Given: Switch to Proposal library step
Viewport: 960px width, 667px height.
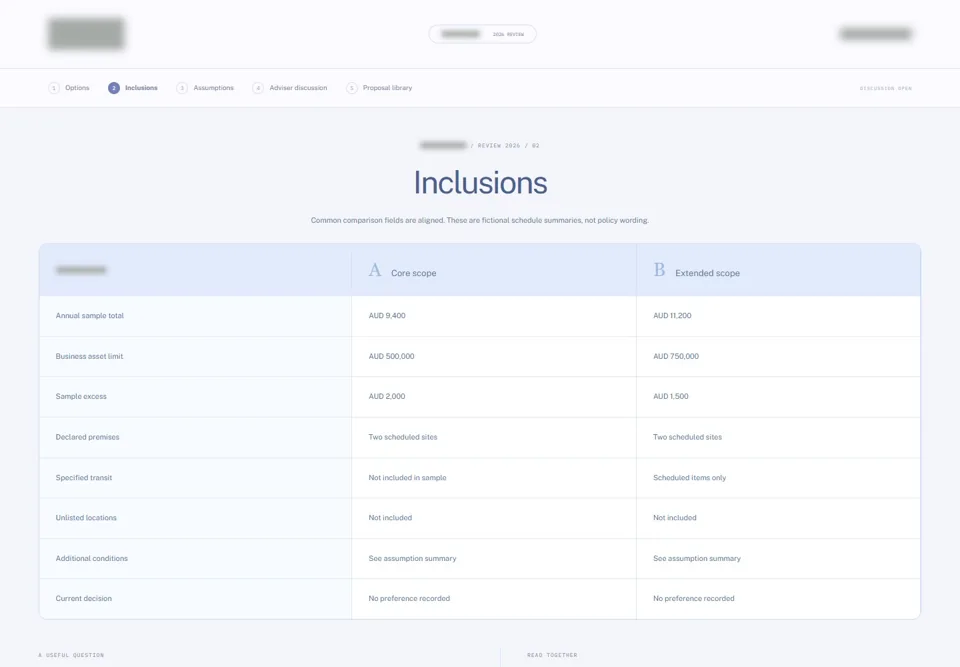Looking at the screenshot, I should [379, 88].
